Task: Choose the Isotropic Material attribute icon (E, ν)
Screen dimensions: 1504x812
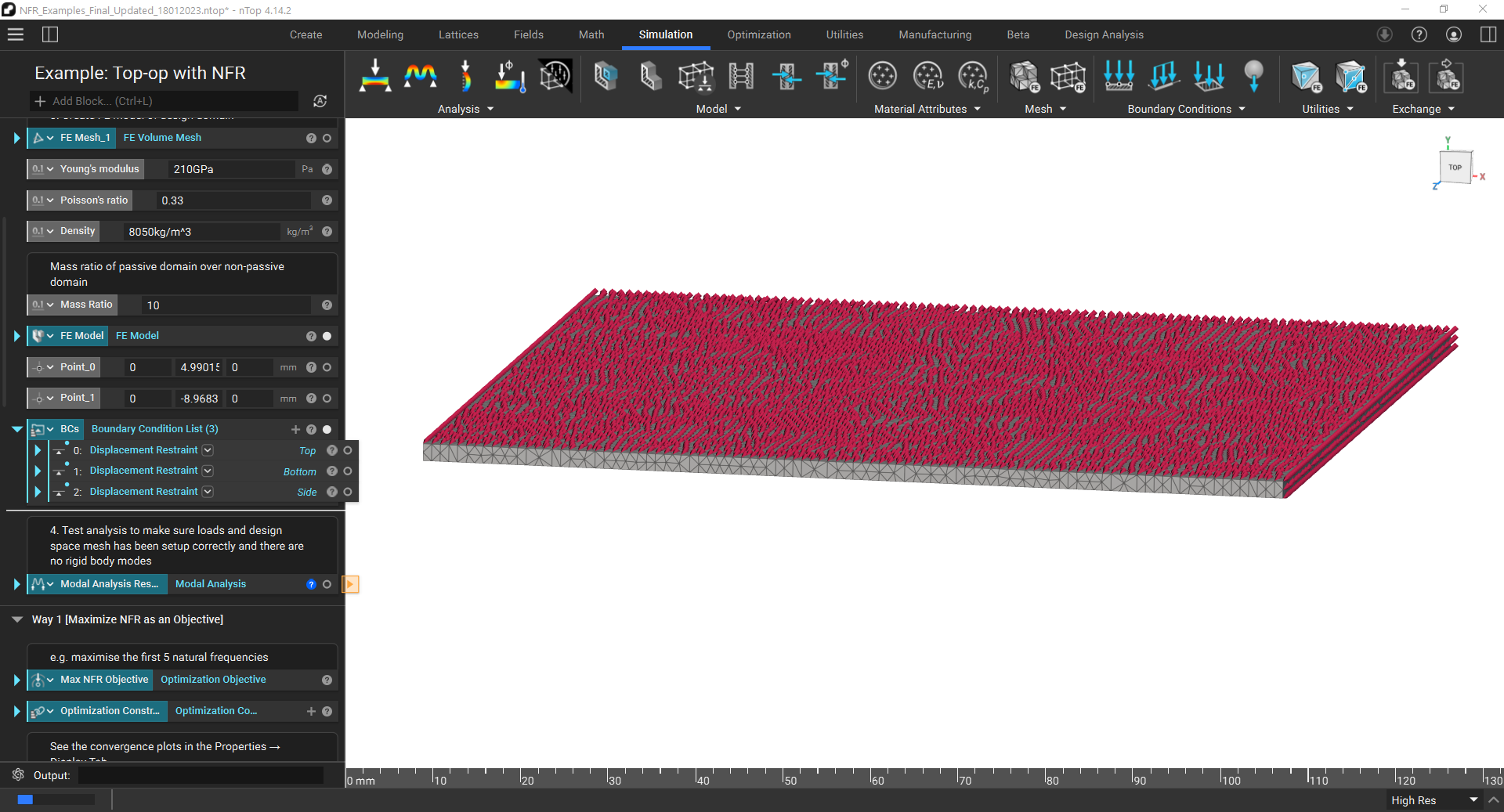Action: pos(927,77)
